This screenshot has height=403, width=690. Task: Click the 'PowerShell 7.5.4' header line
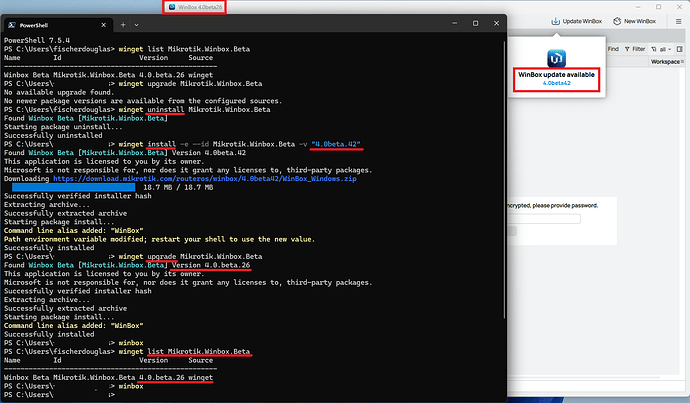click(x=37, y=40)
